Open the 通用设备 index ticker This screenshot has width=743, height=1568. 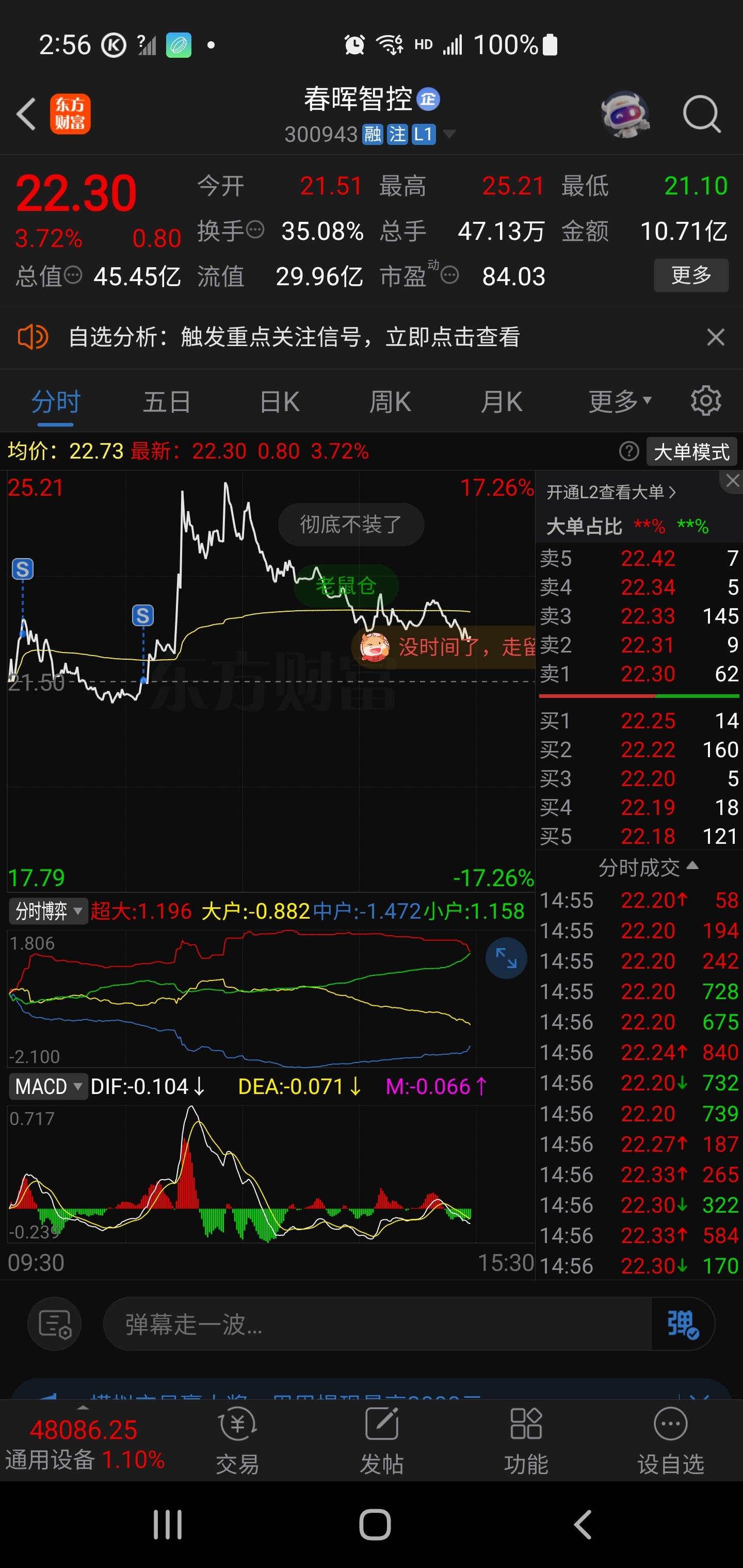85,1443
